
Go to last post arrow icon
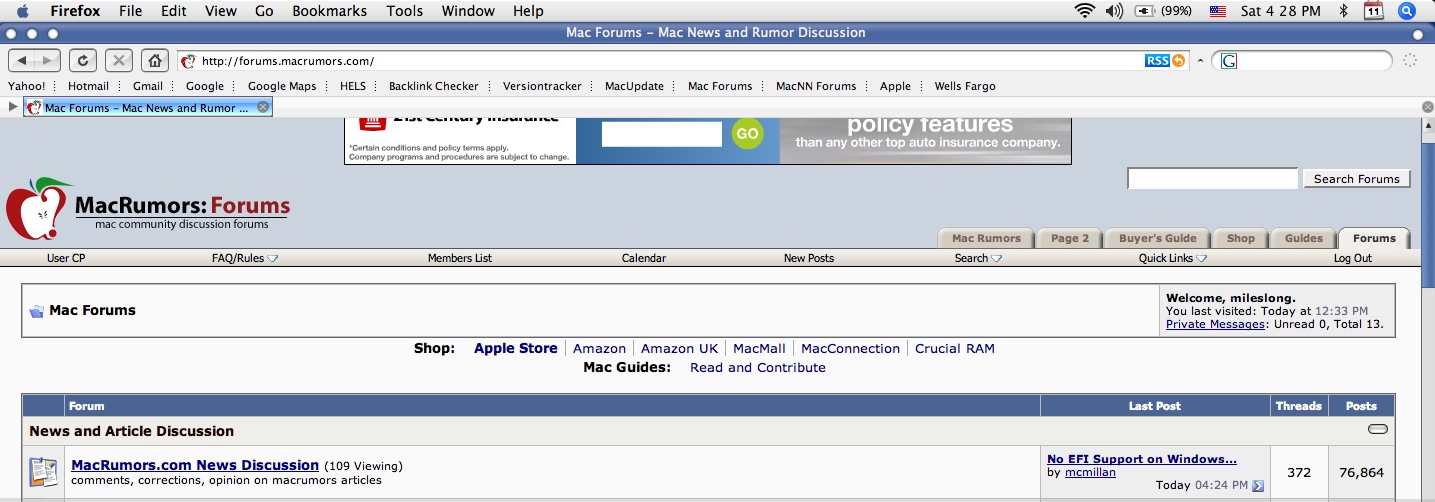pyautogui.click(x=1258, y=486)
